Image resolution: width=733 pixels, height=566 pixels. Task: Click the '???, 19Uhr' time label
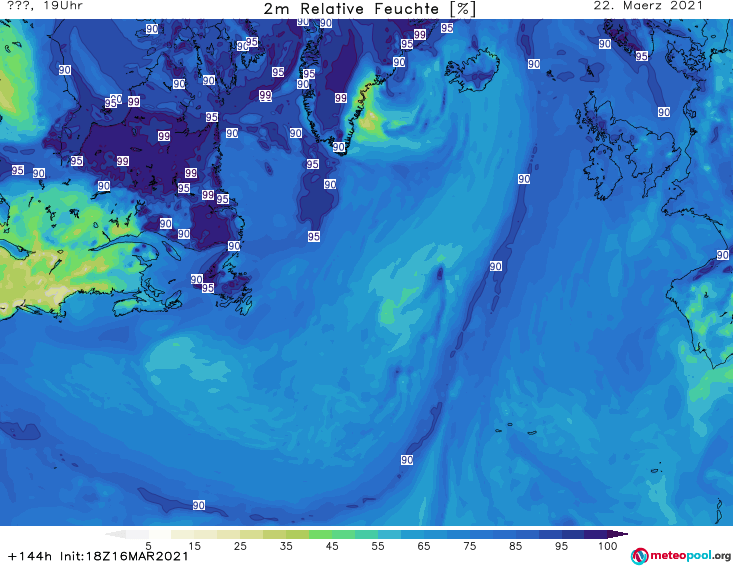coord(45,6)
